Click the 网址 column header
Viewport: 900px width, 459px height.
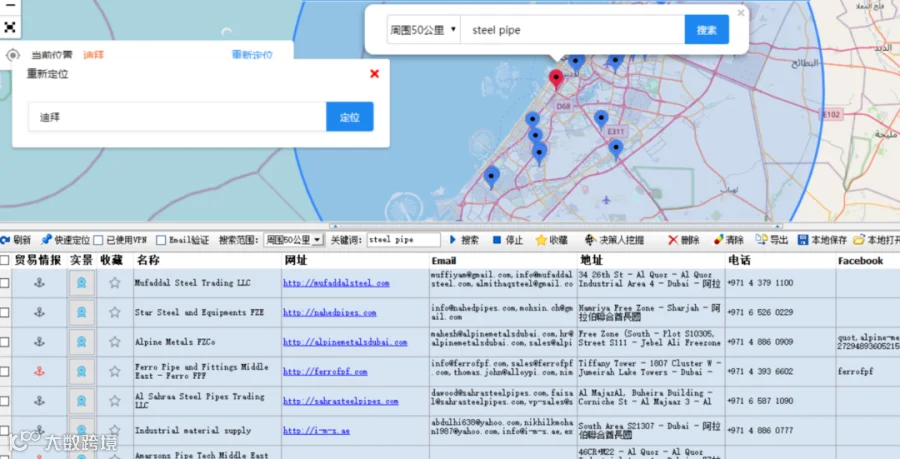(296, 260)
